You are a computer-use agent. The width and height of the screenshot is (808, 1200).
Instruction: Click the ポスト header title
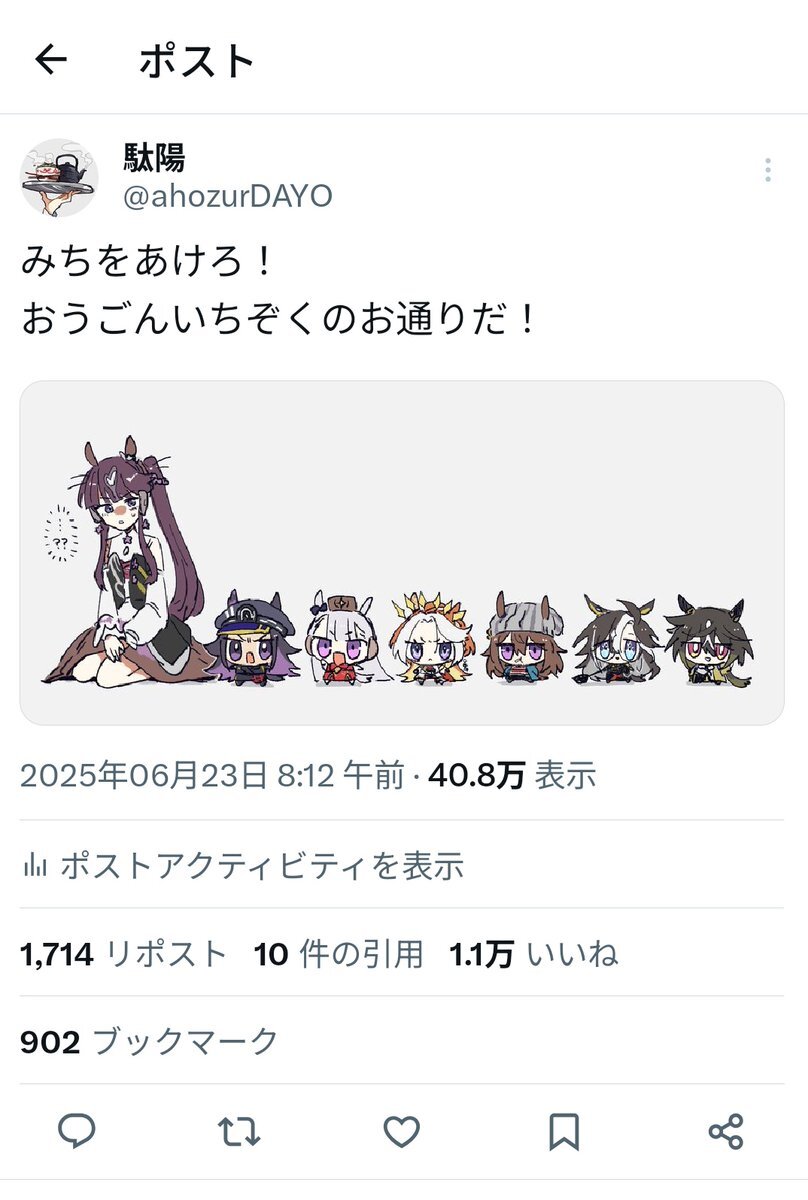197,61
